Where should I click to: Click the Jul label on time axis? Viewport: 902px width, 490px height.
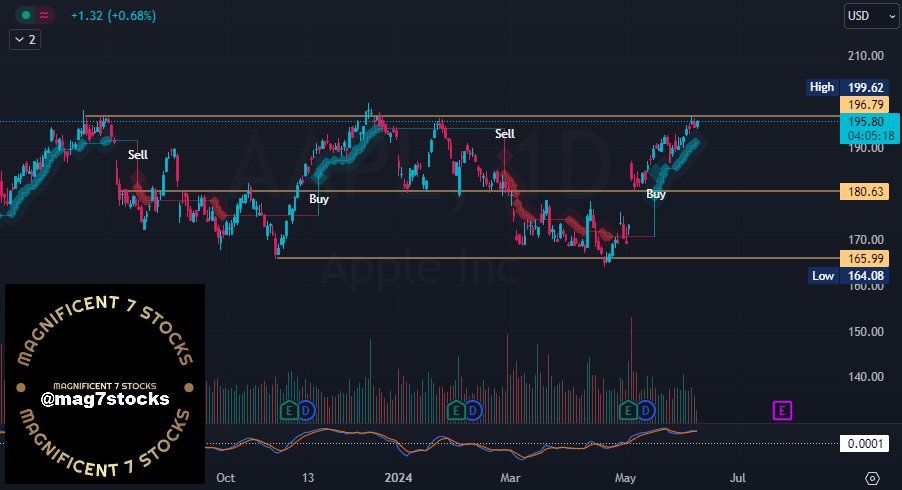coord(737,478)
